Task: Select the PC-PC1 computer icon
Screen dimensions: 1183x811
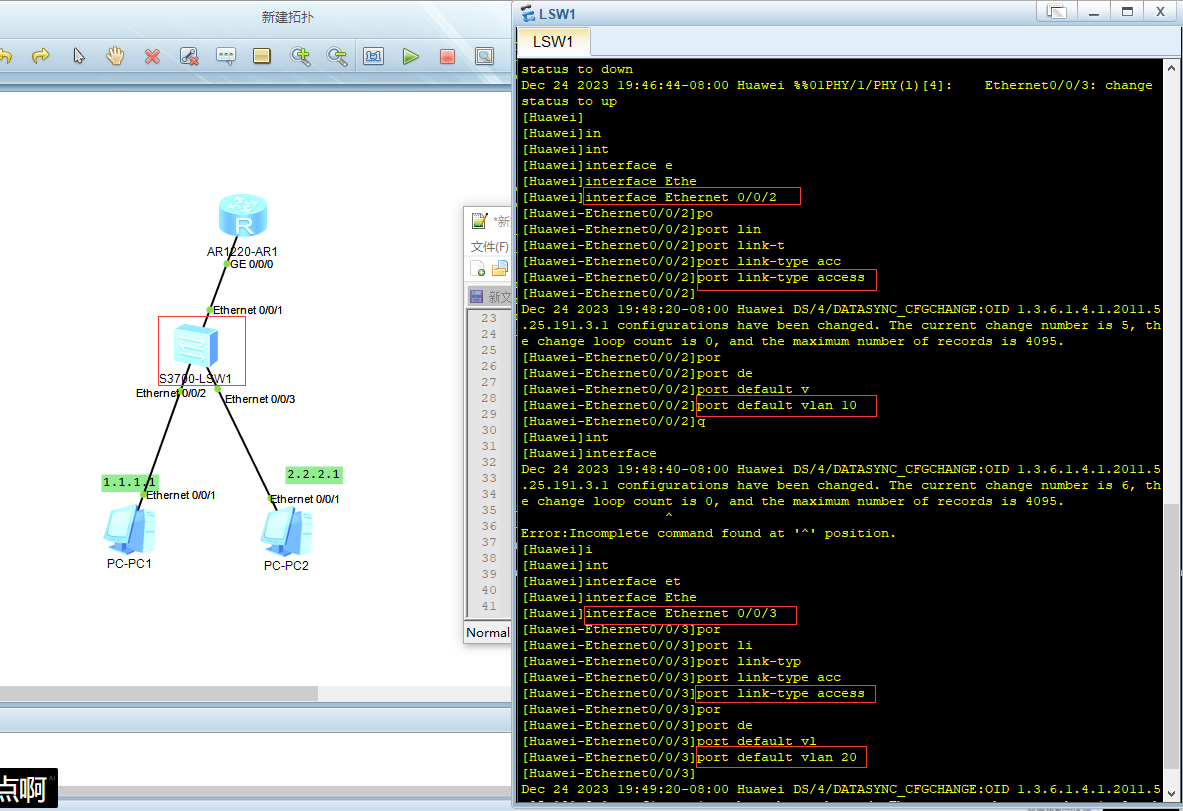Action: 130,530
